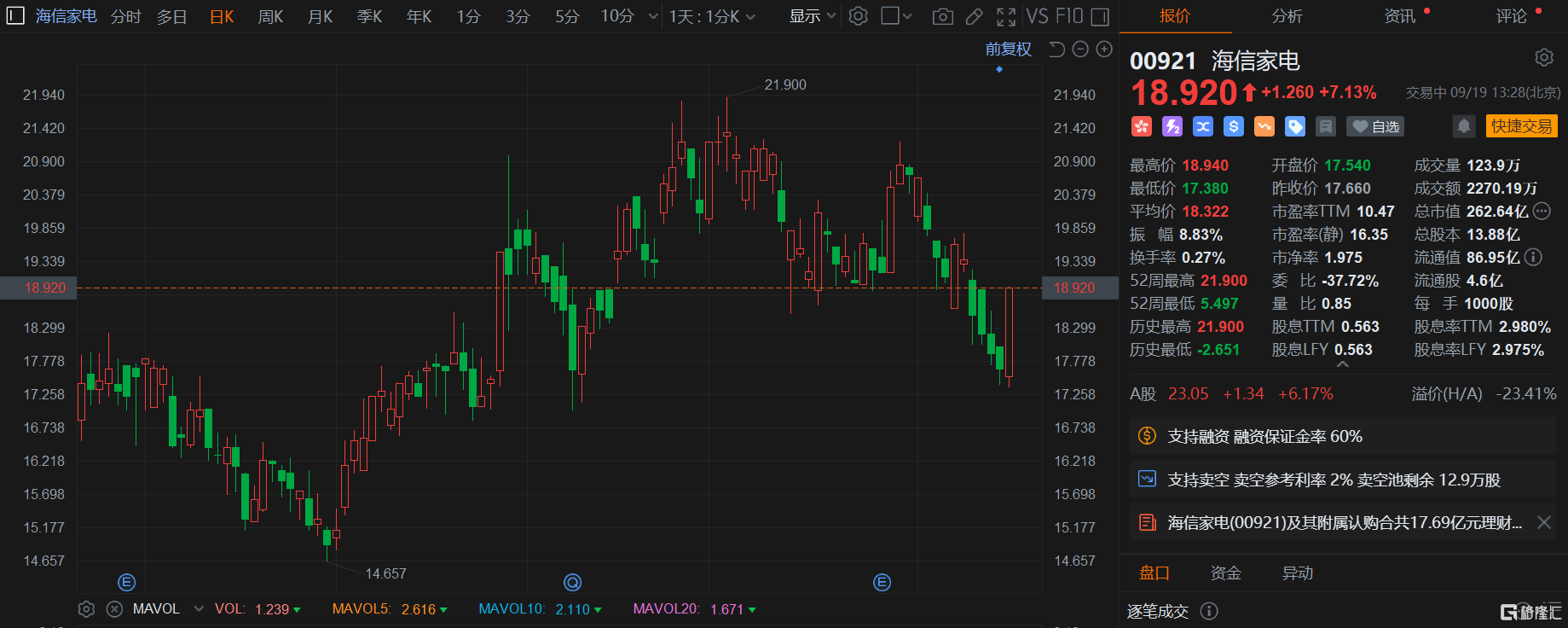
Task: Take a chart screenshot with camera icon
Action: point(942,16)
